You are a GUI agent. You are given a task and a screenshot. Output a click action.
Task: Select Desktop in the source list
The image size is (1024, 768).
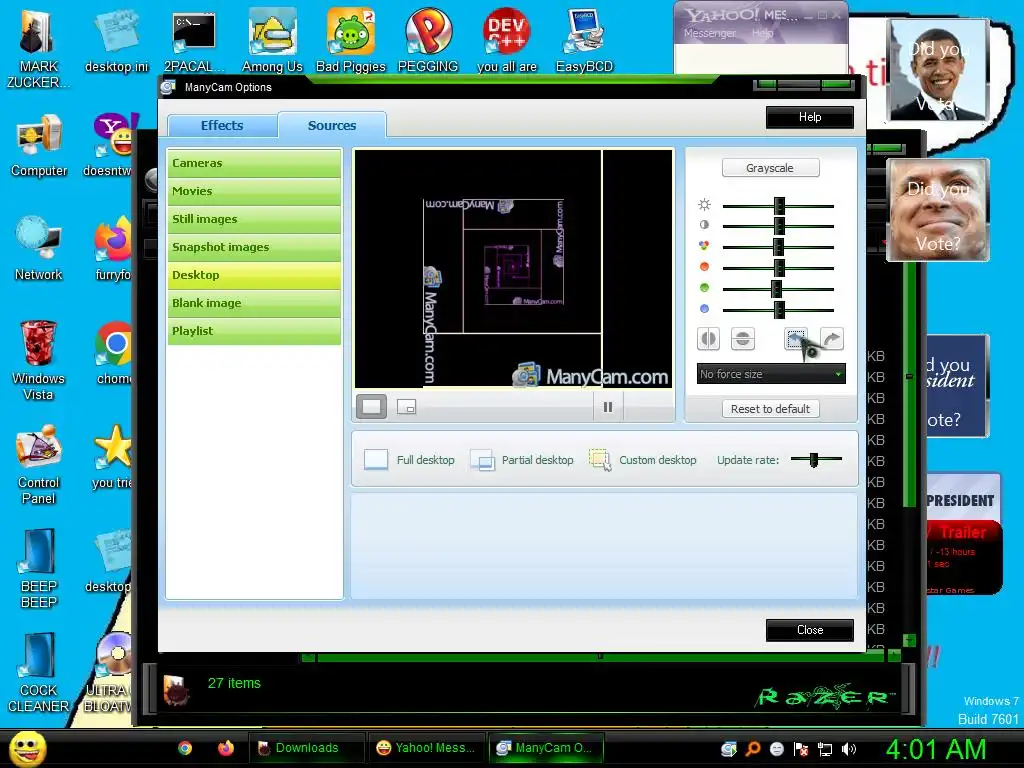point(254,276)
